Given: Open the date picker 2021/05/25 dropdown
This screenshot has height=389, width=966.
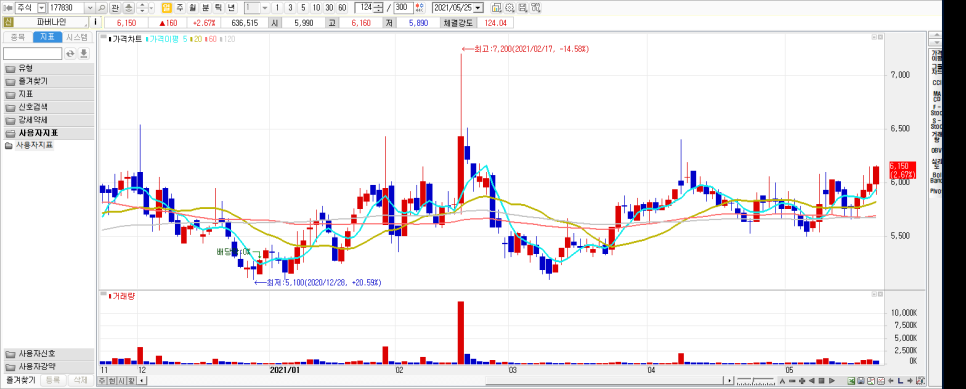Looking at the screenshot, I should click(x=479, y=7).
